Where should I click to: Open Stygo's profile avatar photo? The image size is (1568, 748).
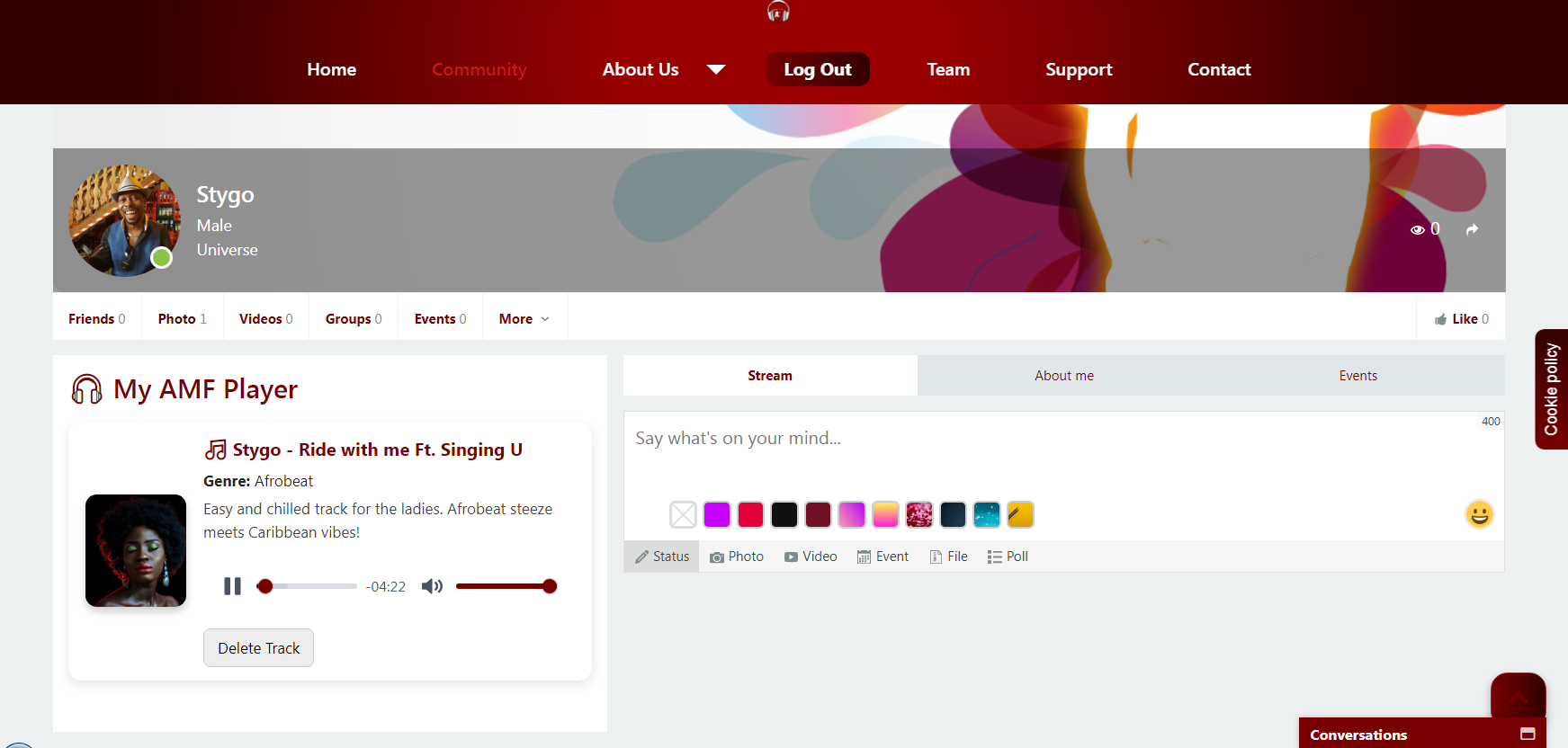tap(125, 220)
